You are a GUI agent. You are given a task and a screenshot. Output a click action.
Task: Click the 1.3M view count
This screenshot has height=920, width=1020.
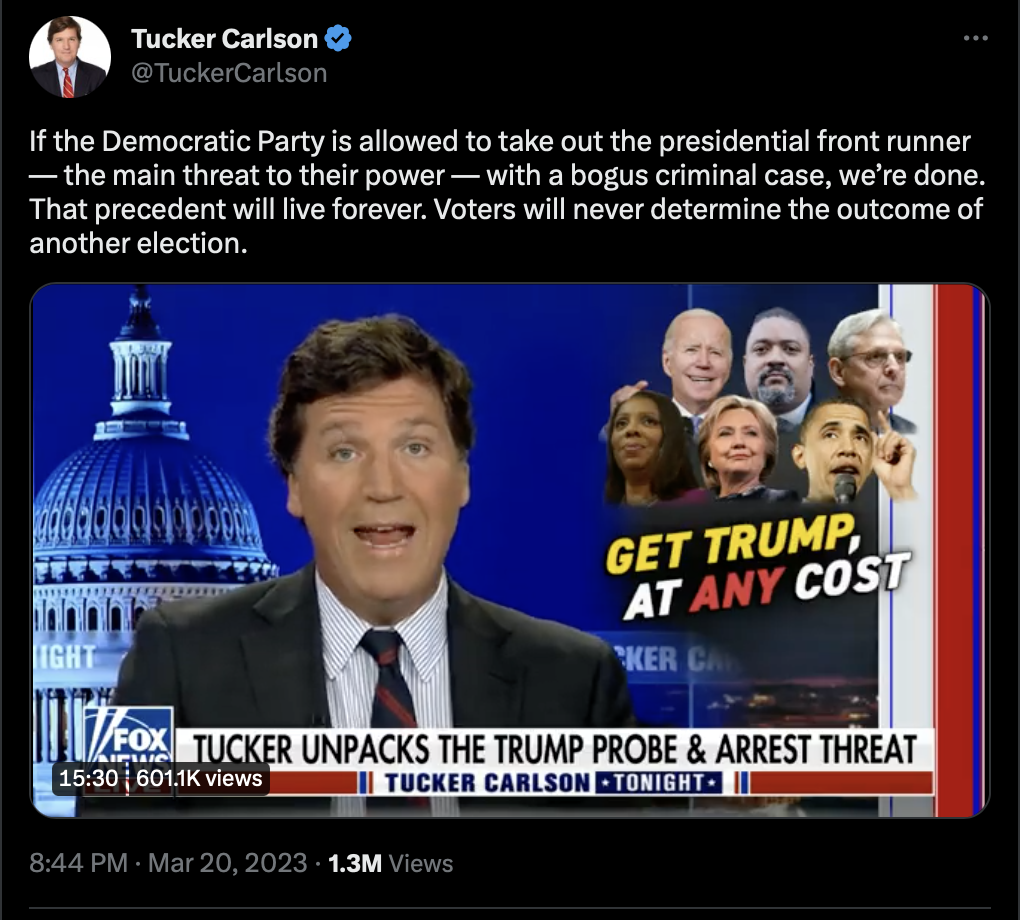pyautogui.click(x=355, y=863)
